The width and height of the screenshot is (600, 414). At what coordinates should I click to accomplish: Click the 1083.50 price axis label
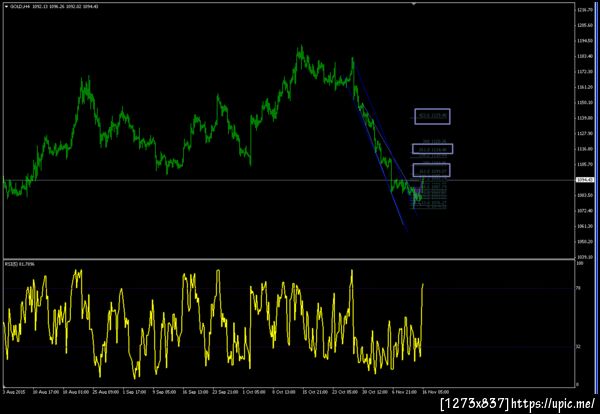tap(583, 195)
